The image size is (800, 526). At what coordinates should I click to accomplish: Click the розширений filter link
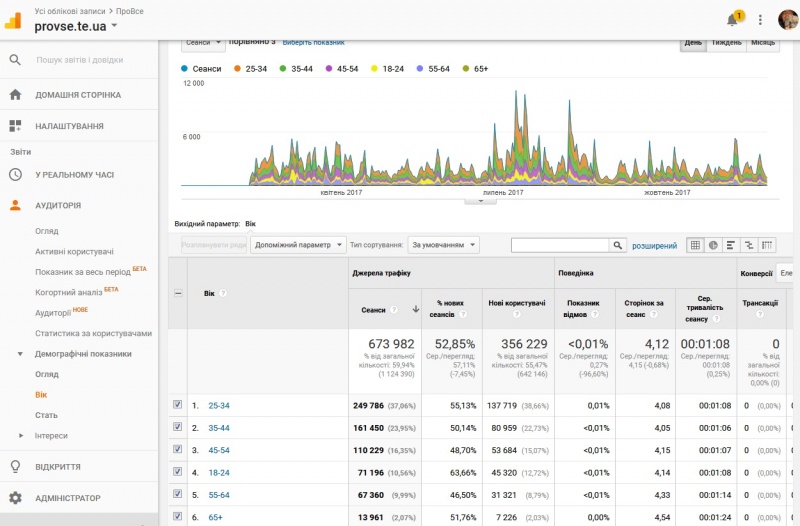pos(654,245)
